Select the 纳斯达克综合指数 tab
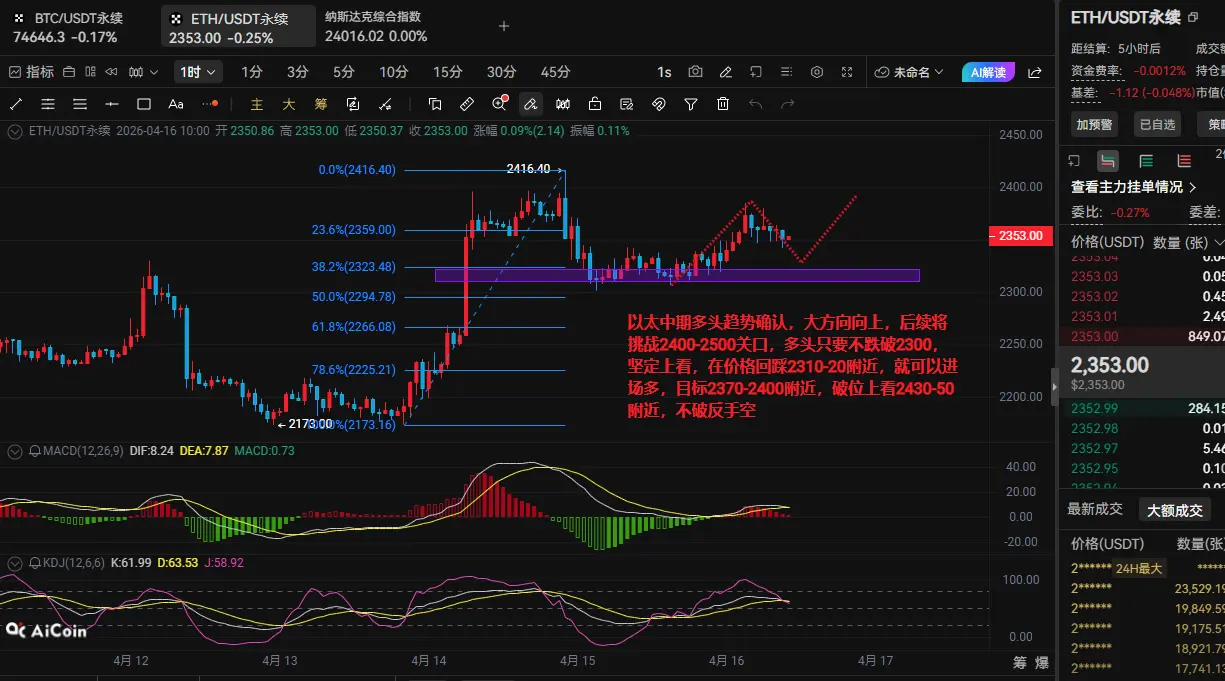This screenshot has height=681, width=1225. (376, 27)
